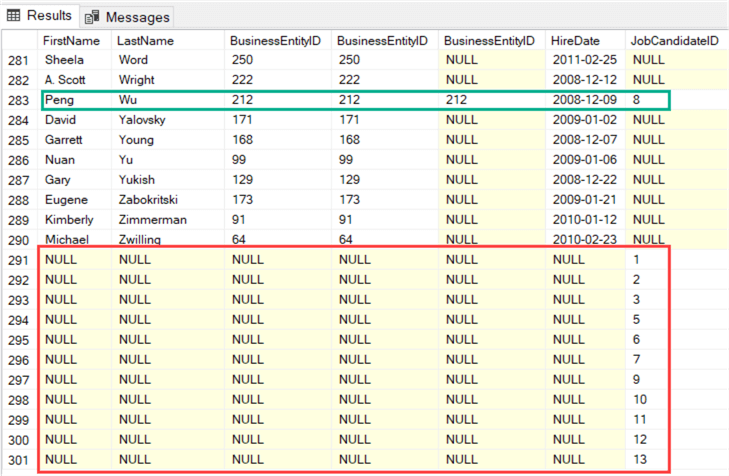Click the cell 'Yukish'
This screenshot has width=729, height=476.
point(167,180)
